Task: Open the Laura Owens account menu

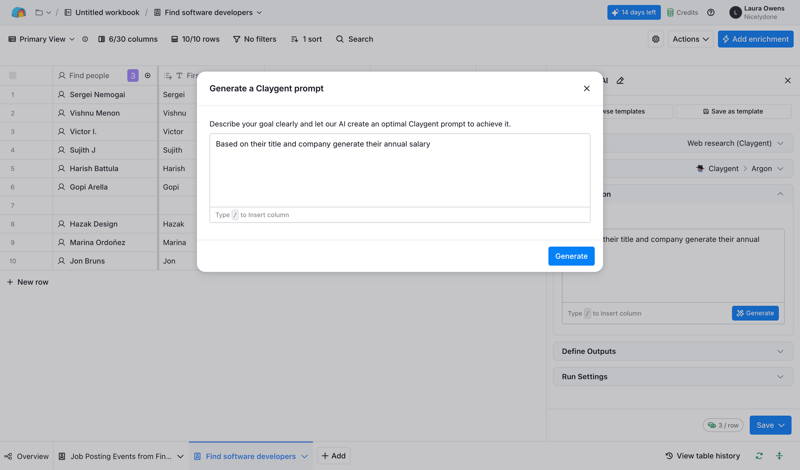Action: coord(757,12)
